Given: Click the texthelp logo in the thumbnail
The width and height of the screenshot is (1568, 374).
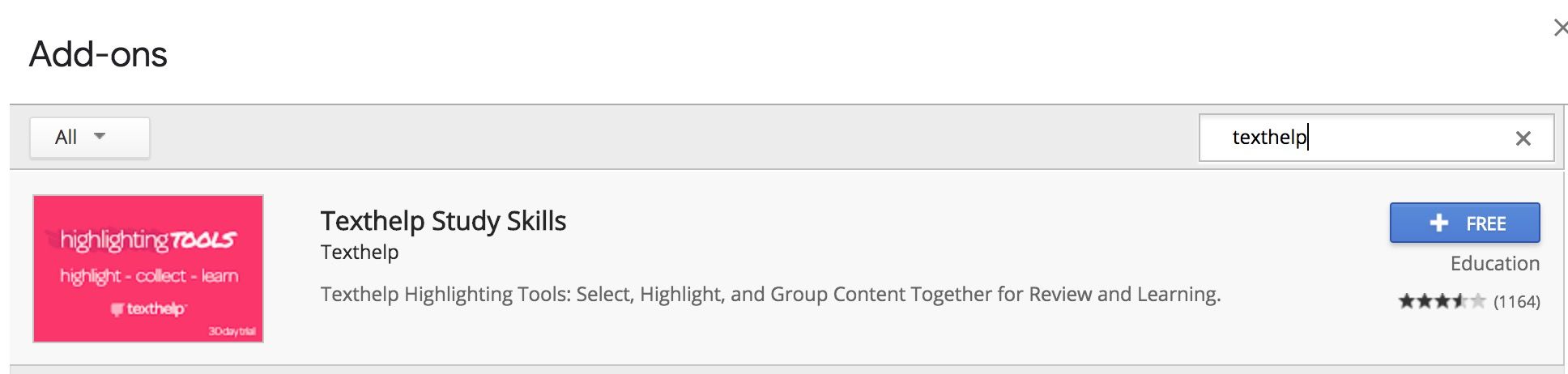Looking at the screenshot, I should tap(148, 308).
